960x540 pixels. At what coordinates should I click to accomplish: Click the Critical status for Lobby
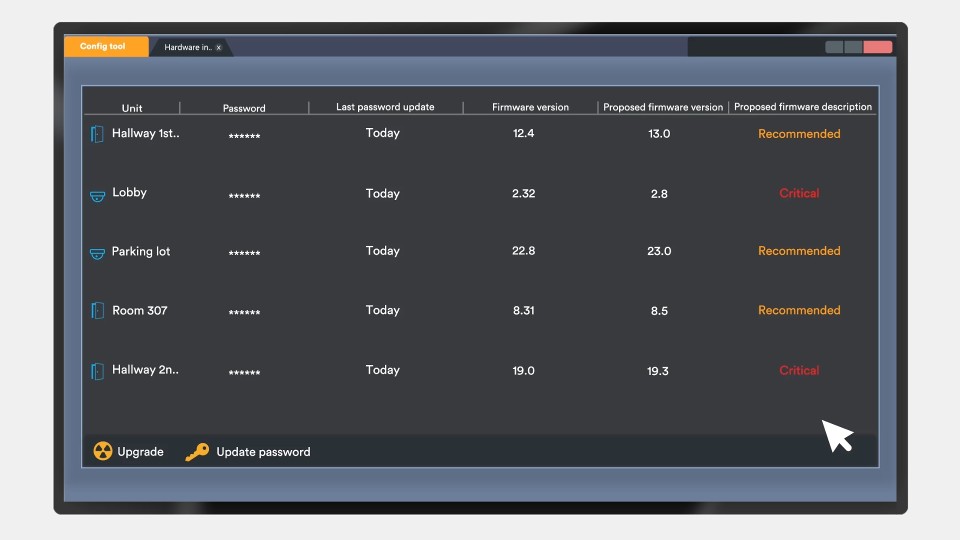pyautogui.click(x=799, y=193)
